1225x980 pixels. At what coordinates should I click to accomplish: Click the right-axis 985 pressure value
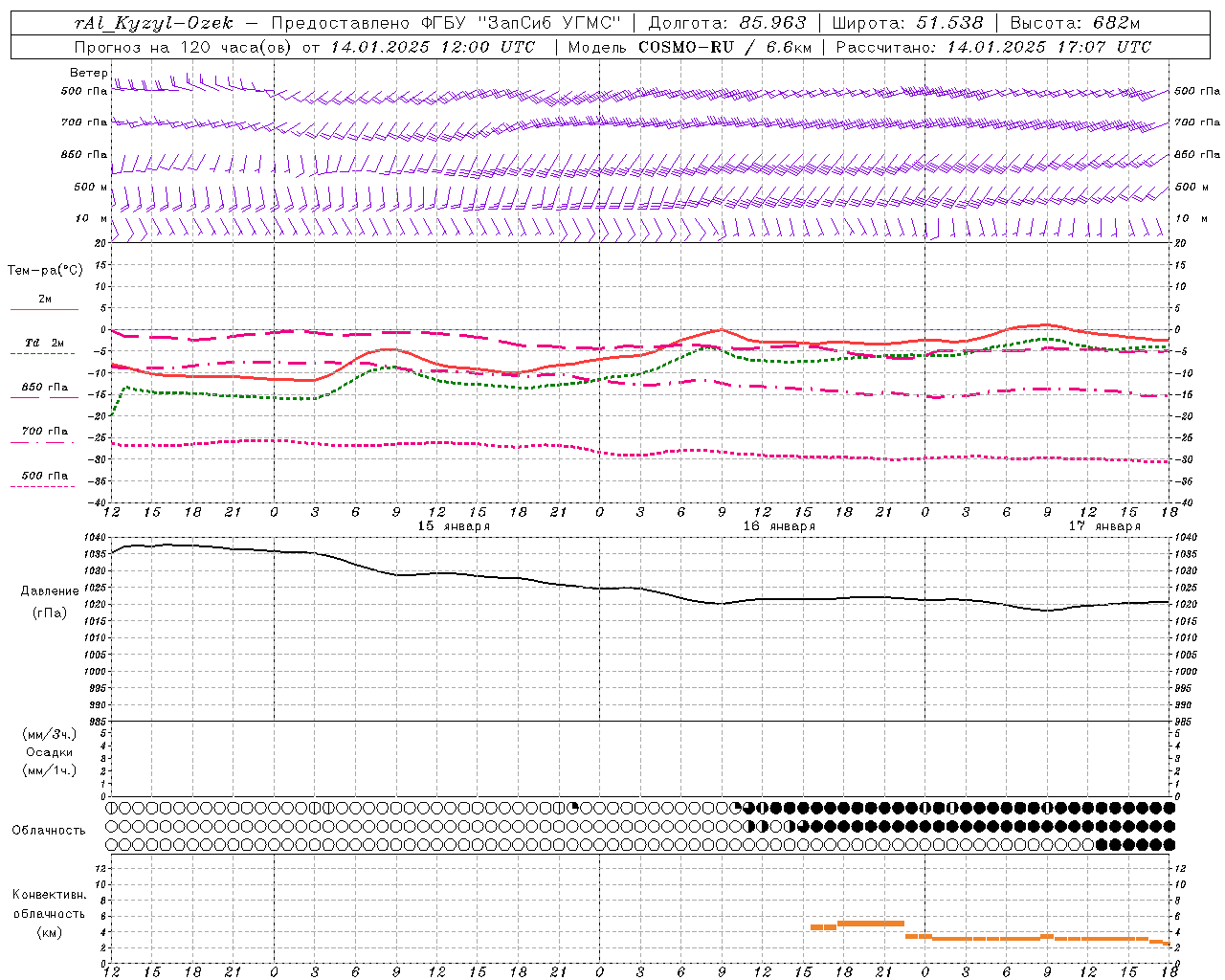click(1185, 723)
